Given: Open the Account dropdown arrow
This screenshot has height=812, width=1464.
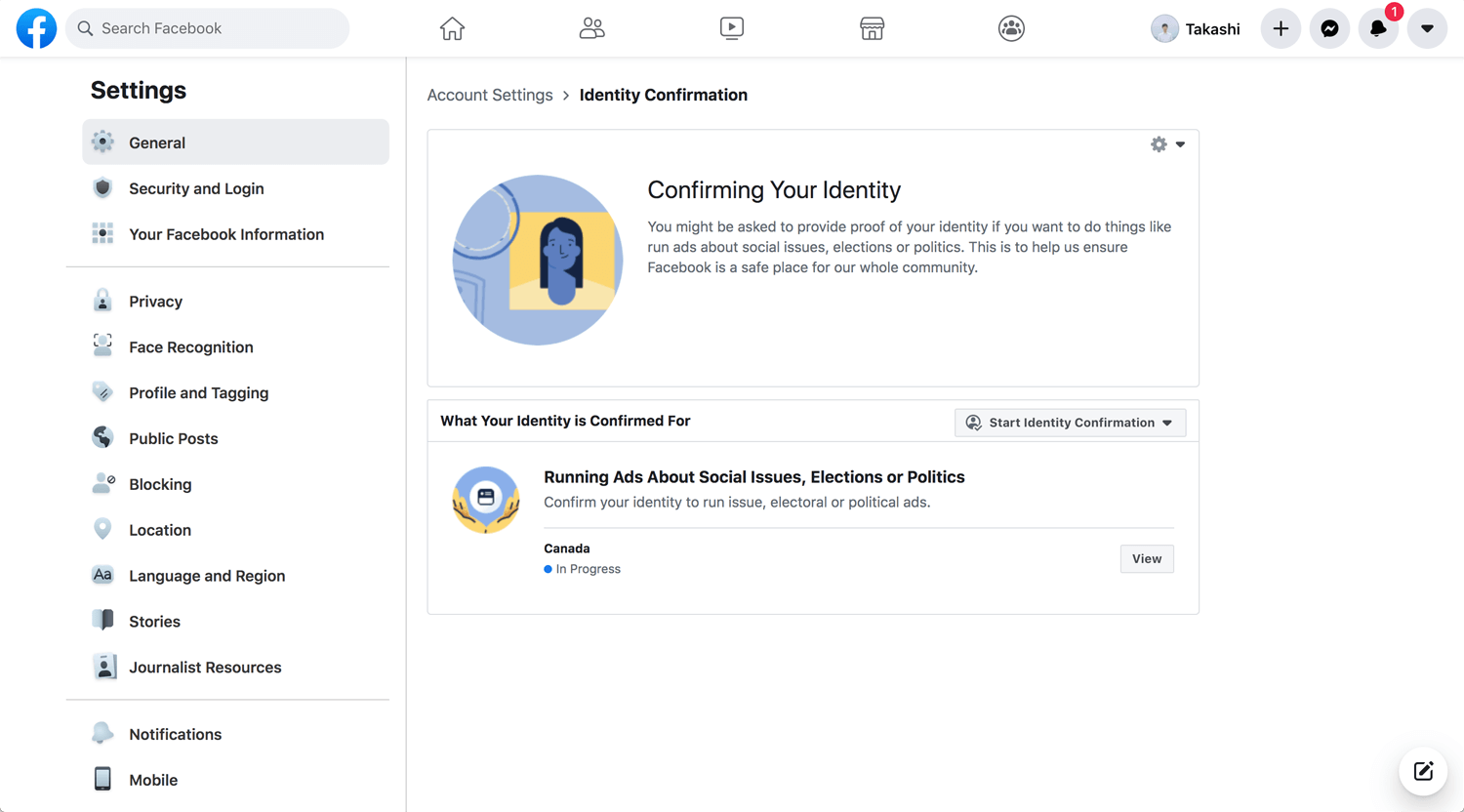Looking at the screenshot, I should 1427,28.
